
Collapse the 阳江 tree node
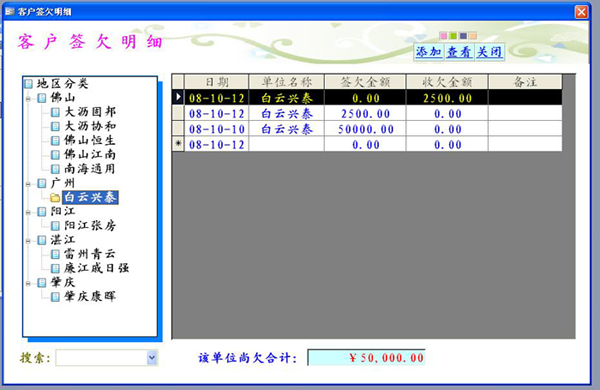point(28,212)
